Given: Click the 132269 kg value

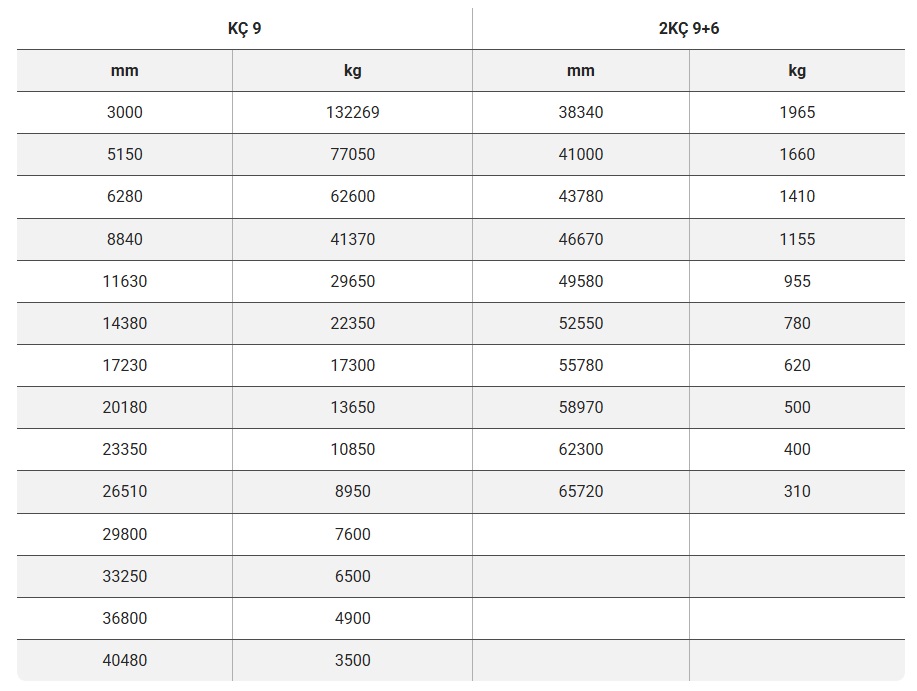Looking at the screenshot, I should coord(352,112).
